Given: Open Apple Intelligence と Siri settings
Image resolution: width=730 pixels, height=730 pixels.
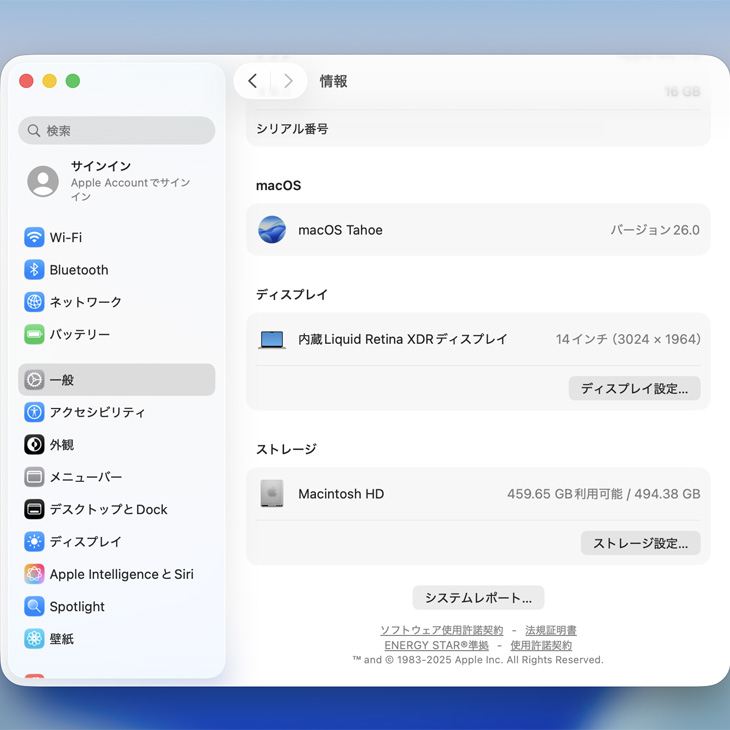Looking at the screenshot, I should click(x=121, y=574).
